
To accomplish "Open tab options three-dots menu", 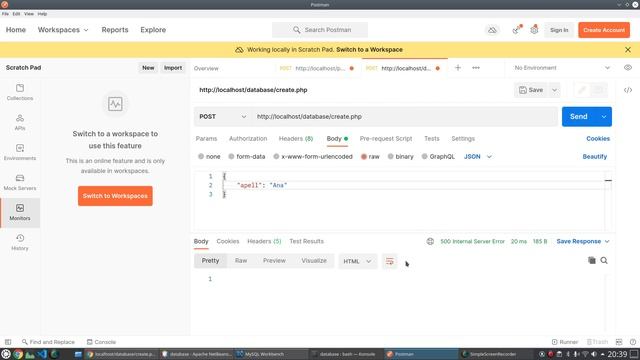I will 476,68.
